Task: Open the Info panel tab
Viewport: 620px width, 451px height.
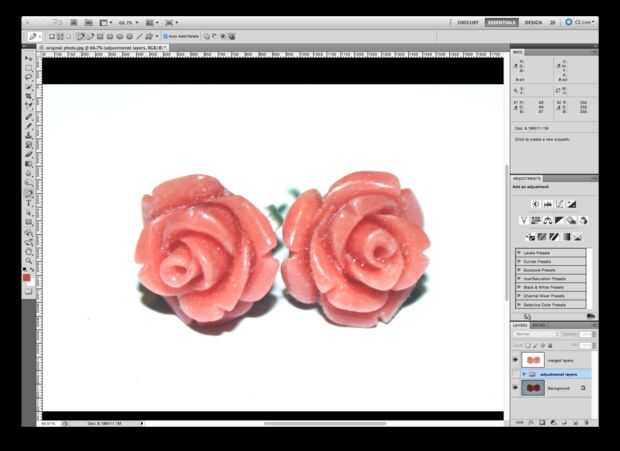Action: [518, 52]
